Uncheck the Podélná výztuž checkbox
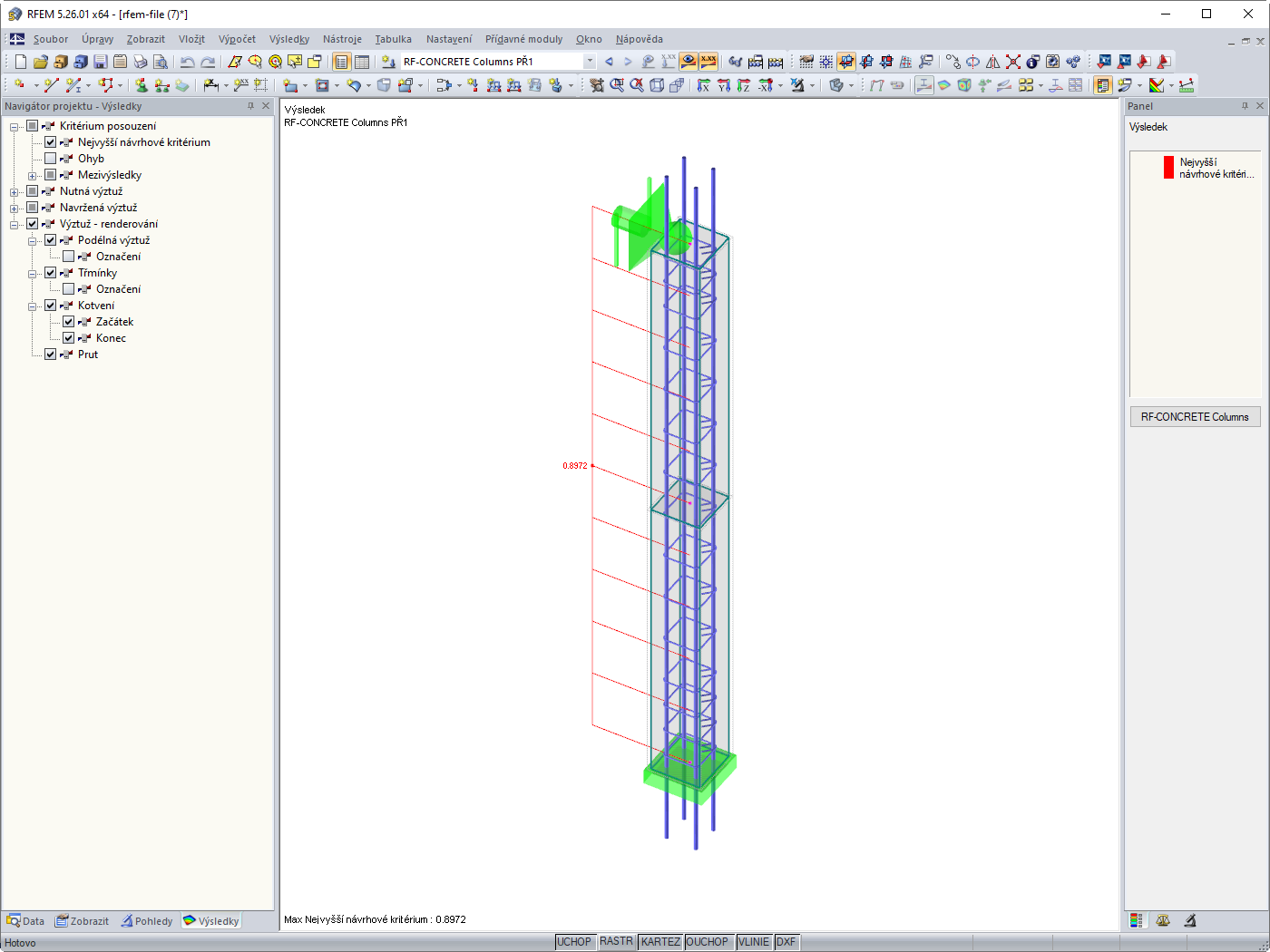The width and height of the screenshot is (1270, 952). (x=51, y=240)
